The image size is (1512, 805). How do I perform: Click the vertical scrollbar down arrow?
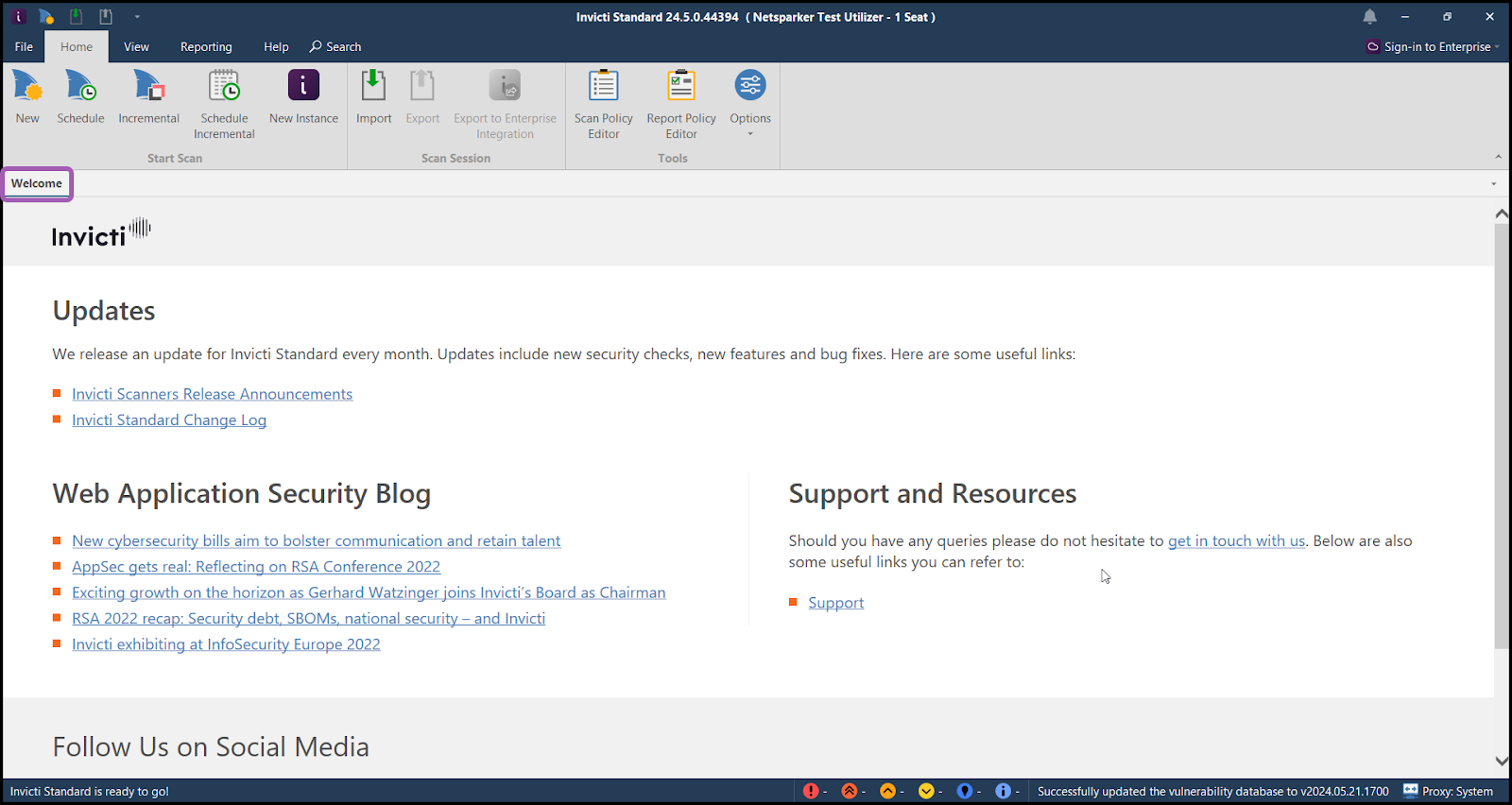coord(1502,761)
